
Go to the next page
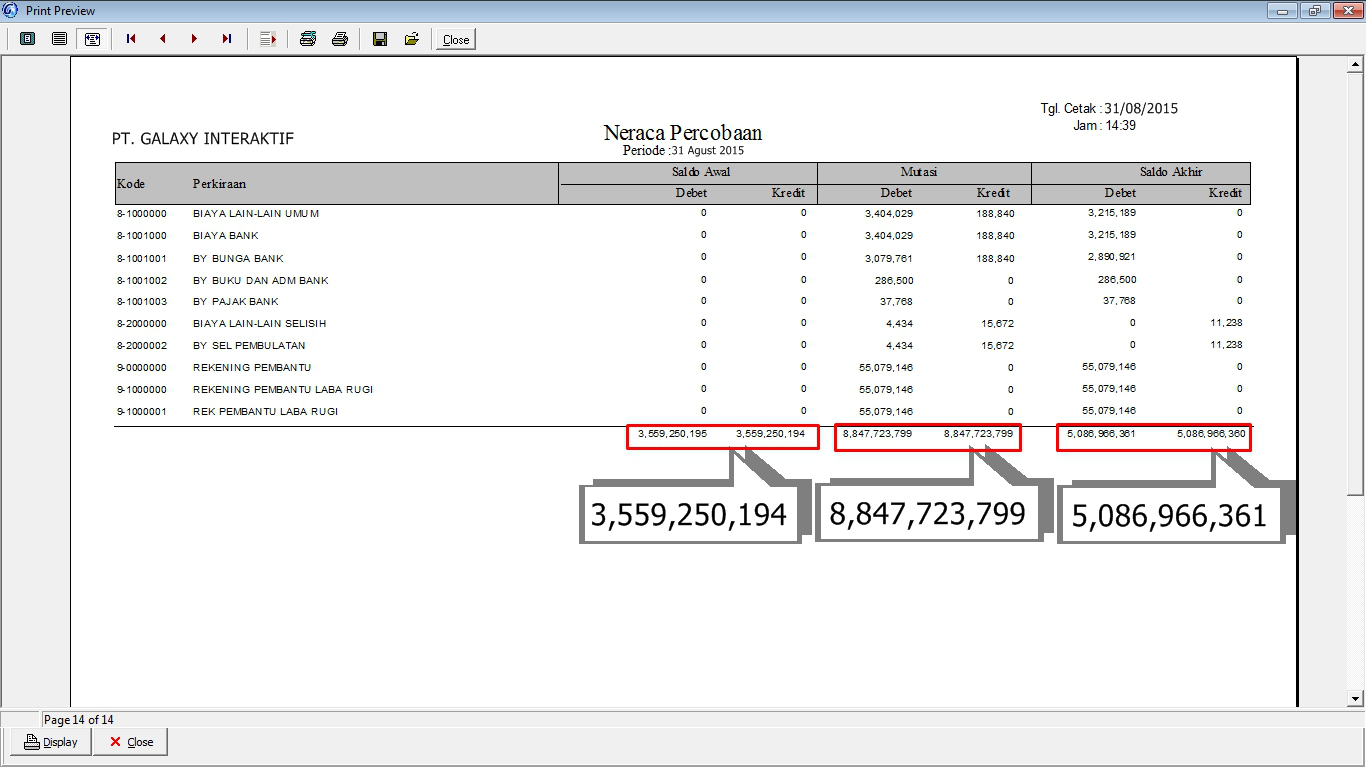click(x=194, y=39)
